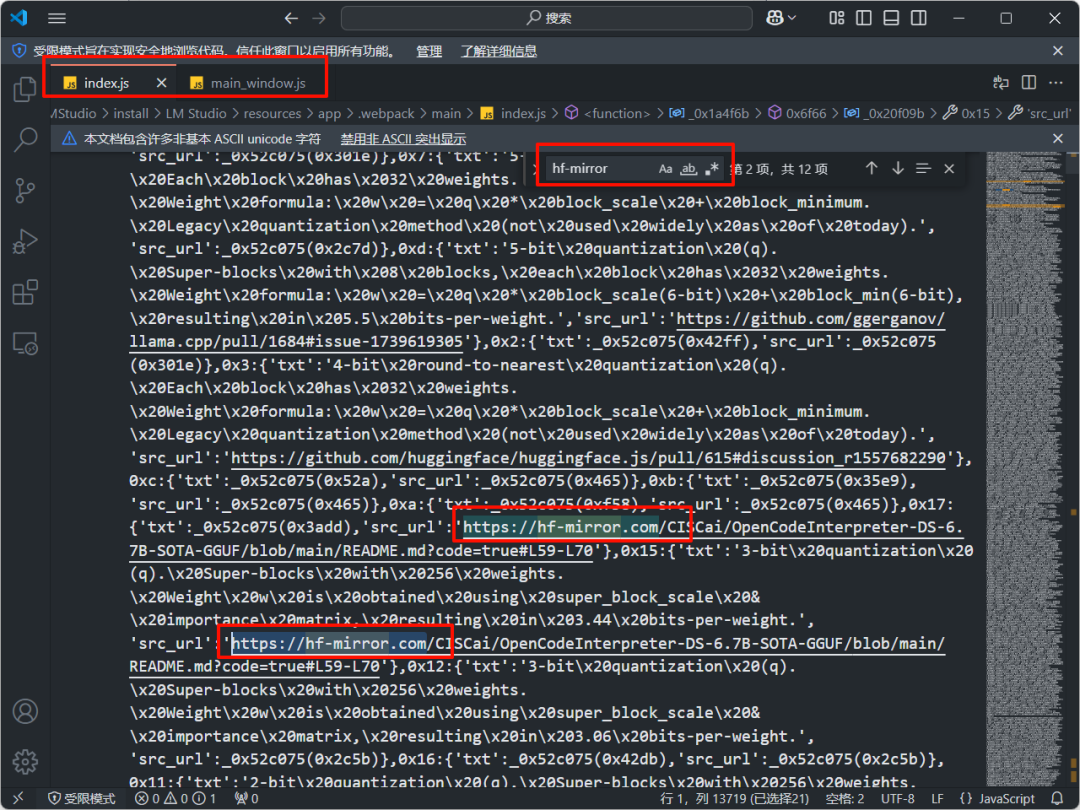Open the Run and Debug view
Screen dimensions: 1080x810
(x=24, y=241)
